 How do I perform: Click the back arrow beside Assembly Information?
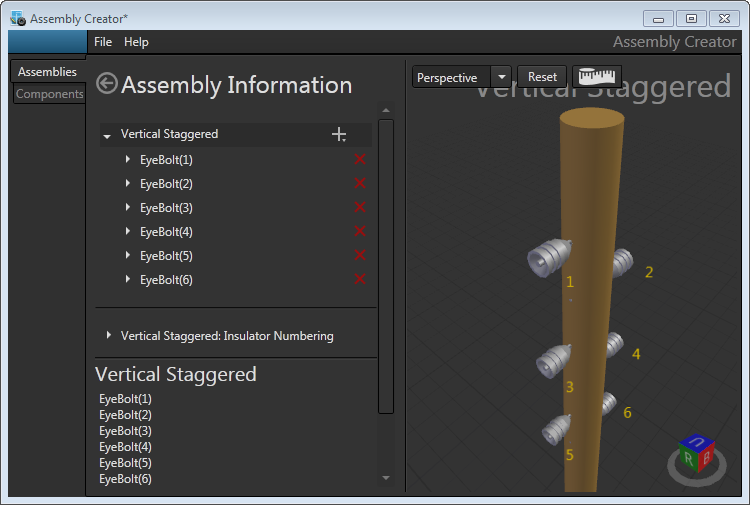(x=106, y=85)
